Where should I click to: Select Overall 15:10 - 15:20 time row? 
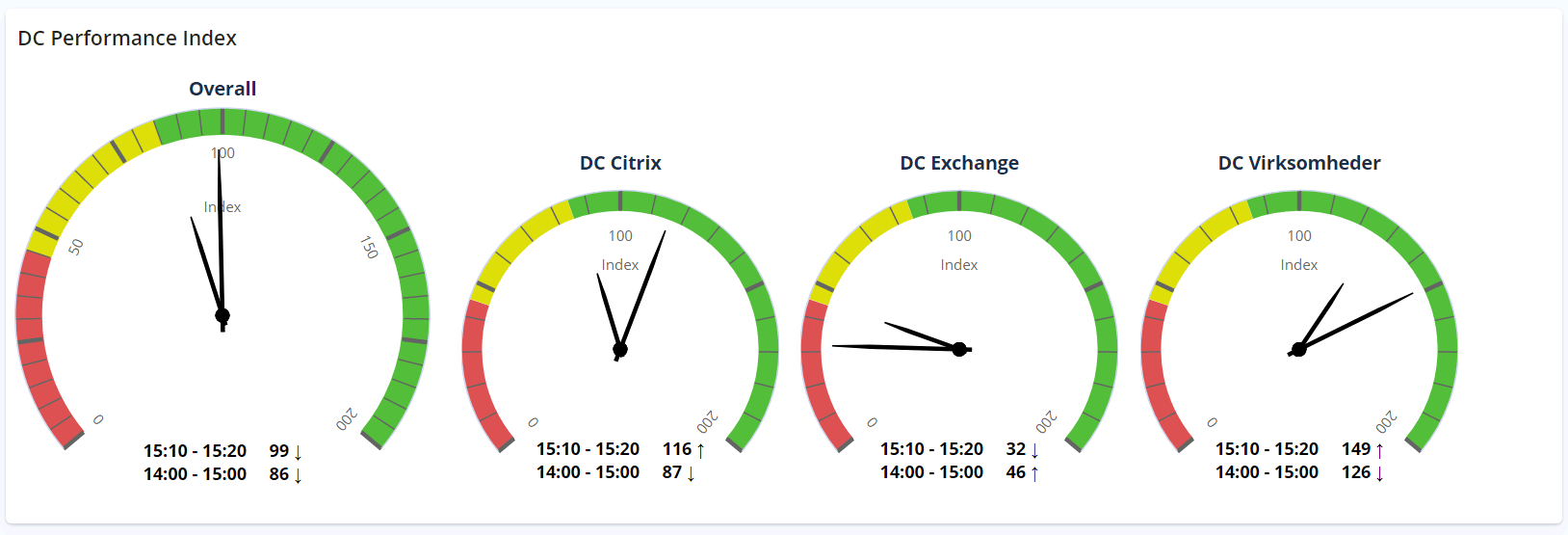tap(223, 451)
